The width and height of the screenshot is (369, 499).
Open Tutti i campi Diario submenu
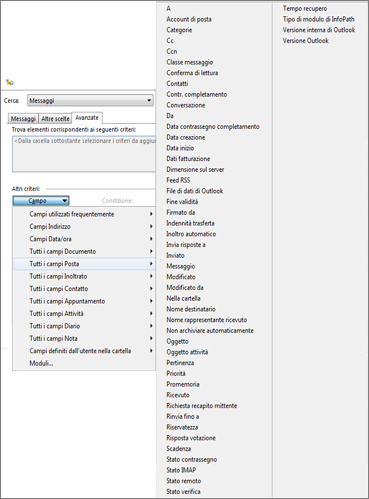tap(84, 326)
